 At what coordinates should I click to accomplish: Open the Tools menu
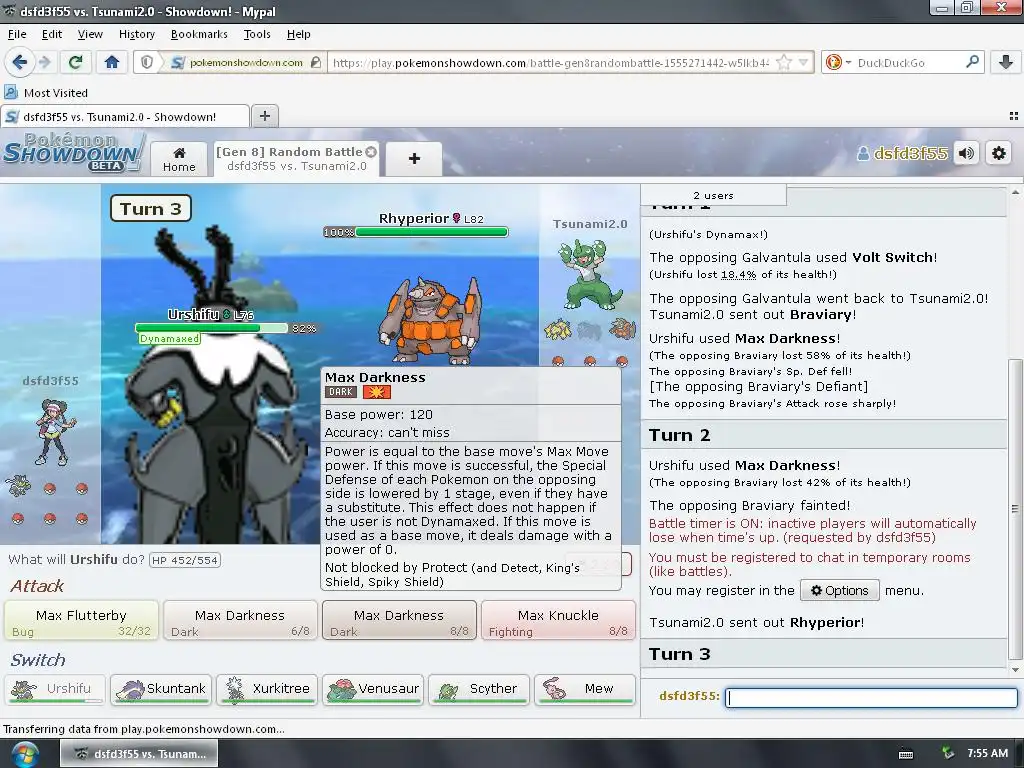tap(257, 34)
